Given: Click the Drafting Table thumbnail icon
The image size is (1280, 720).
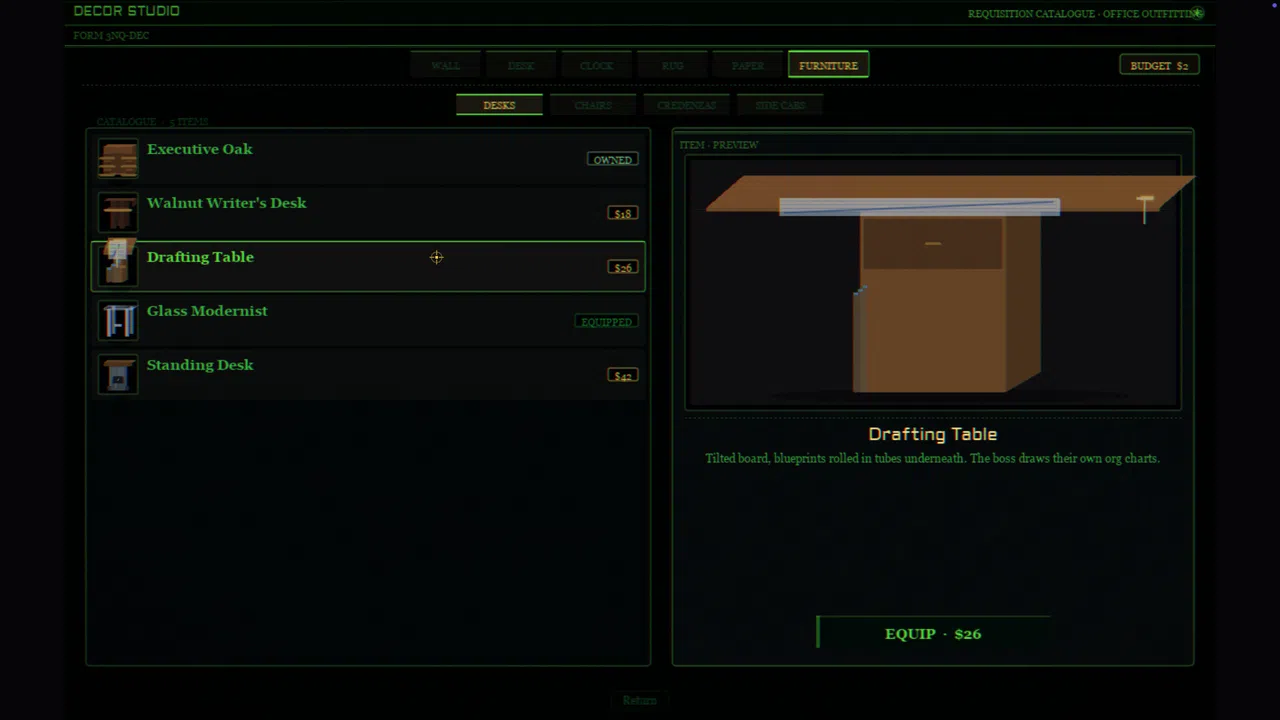Looking at the screenshot, I should tap(118, 263).
